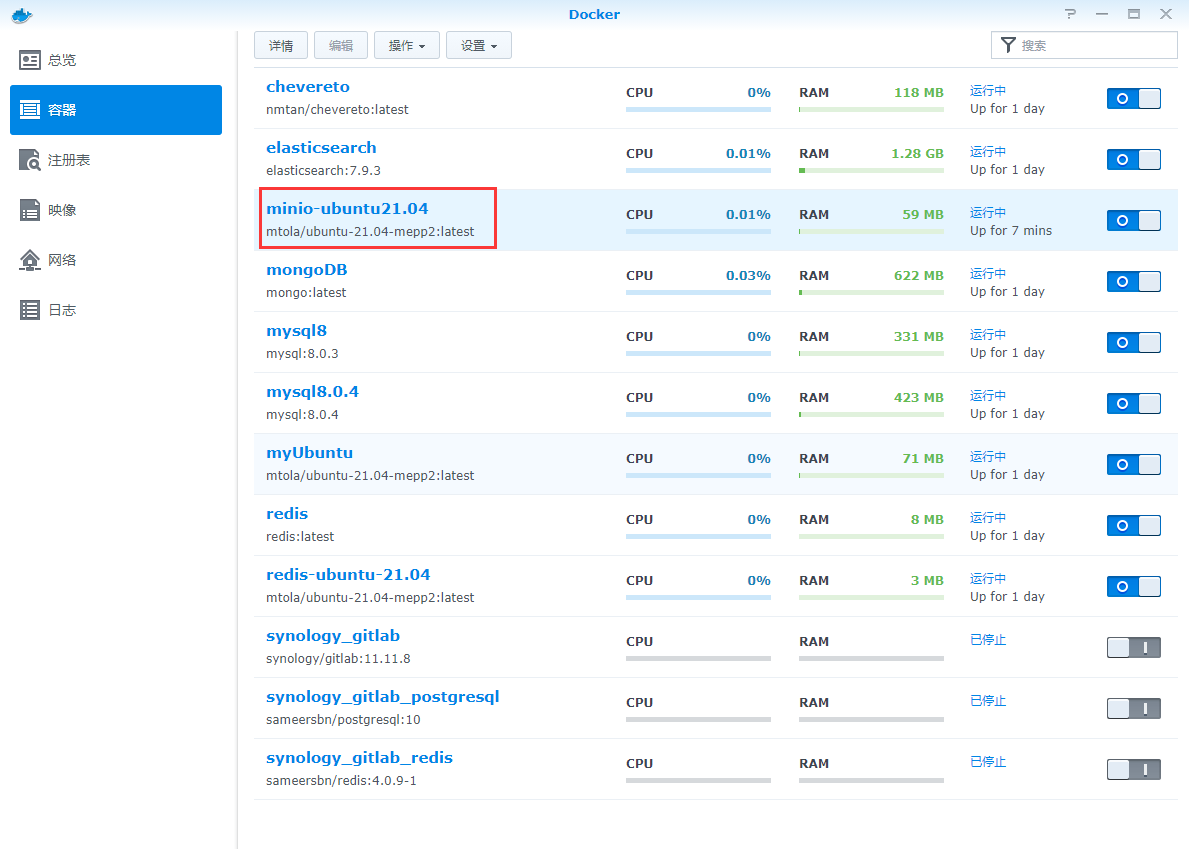Click the 网络 network sidebar icon
Viewport: 1189px width, 849px height.
pos(30,260)
